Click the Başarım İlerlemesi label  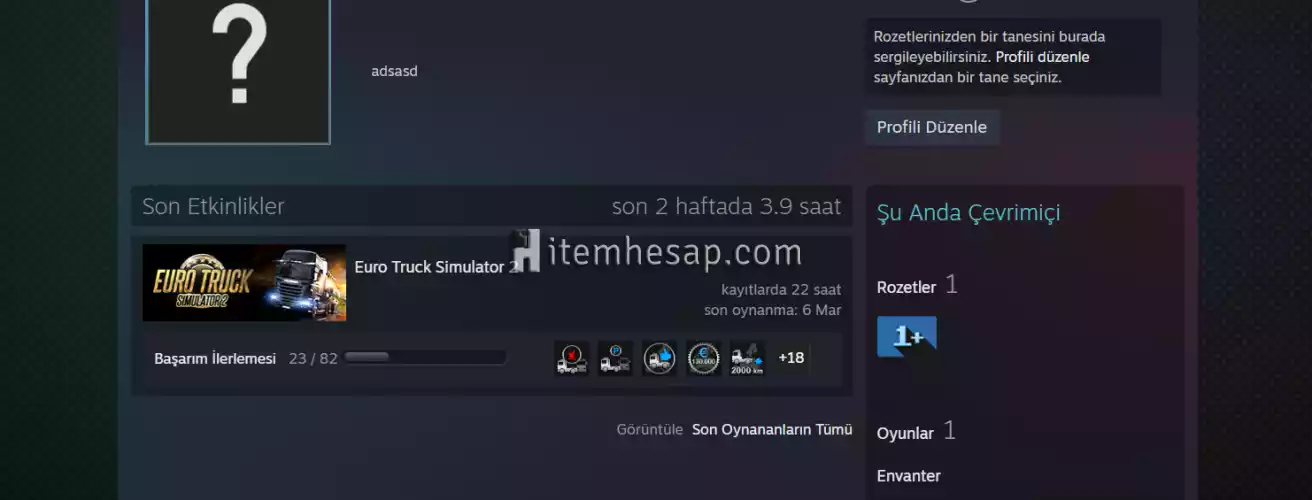(215, 358)
